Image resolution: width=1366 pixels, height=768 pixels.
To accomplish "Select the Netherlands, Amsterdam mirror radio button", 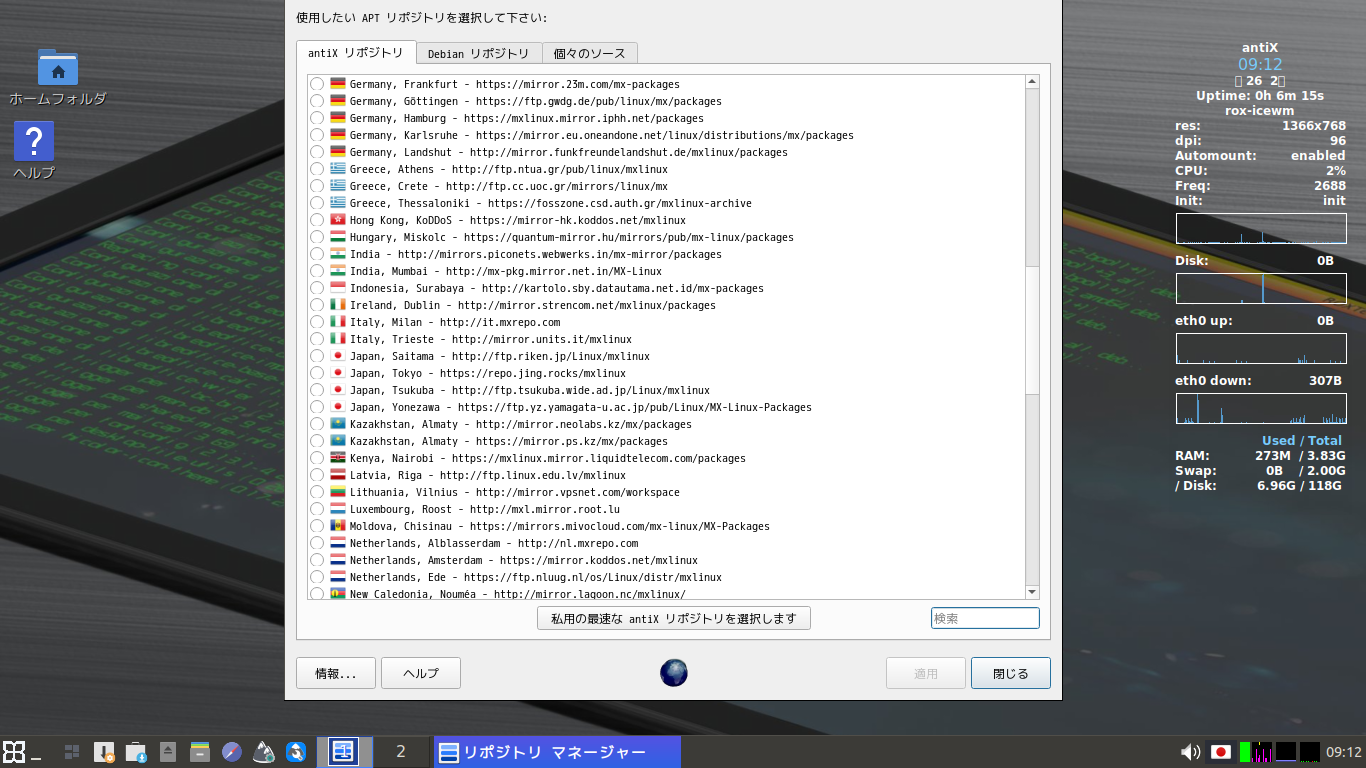I will pyautogui.click(x=317, y=560).
